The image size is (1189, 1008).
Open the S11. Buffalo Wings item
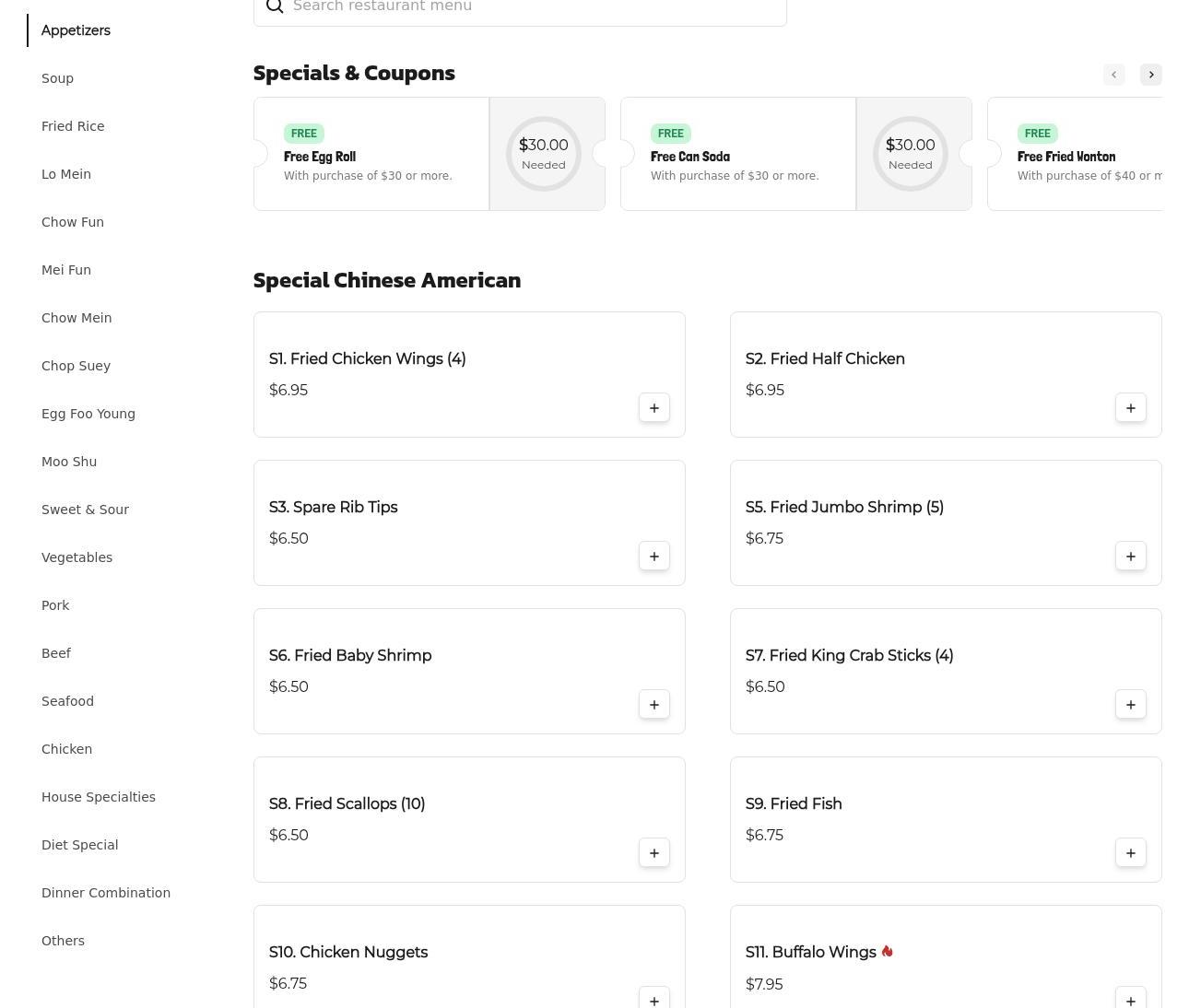tap(811, 953)
